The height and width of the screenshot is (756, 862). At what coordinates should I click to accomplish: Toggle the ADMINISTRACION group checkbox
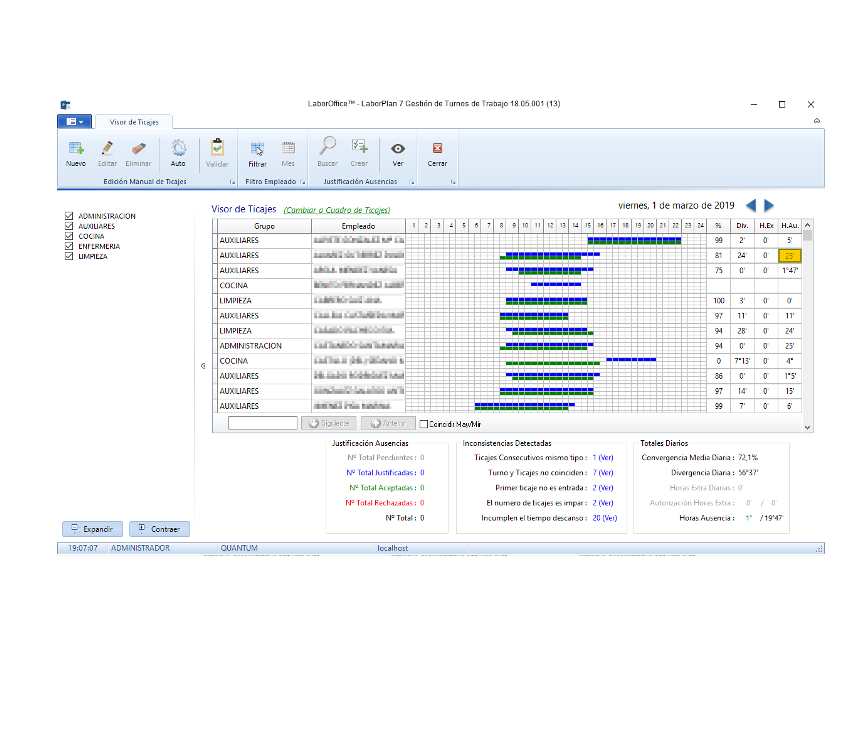click(69, 216)
